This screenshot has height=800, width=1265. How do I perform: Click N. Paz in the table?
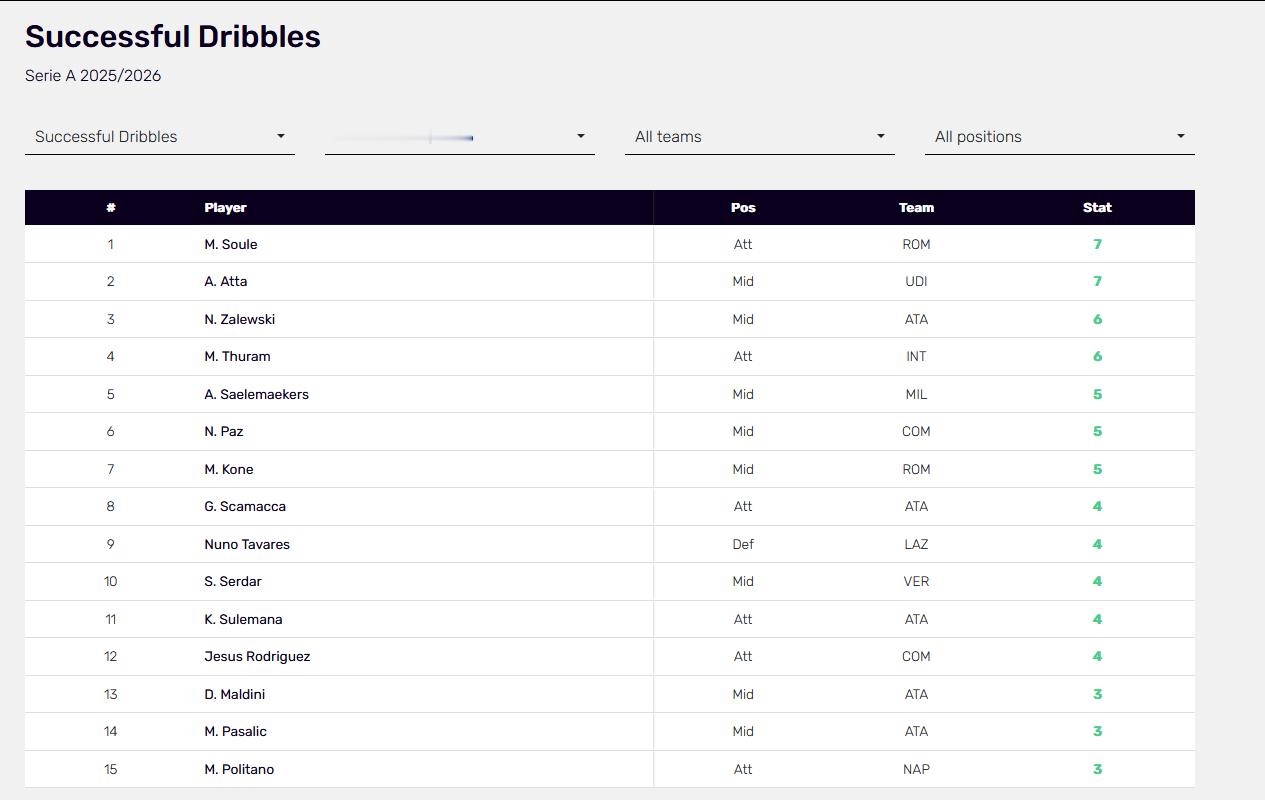[x=224, y=432]
